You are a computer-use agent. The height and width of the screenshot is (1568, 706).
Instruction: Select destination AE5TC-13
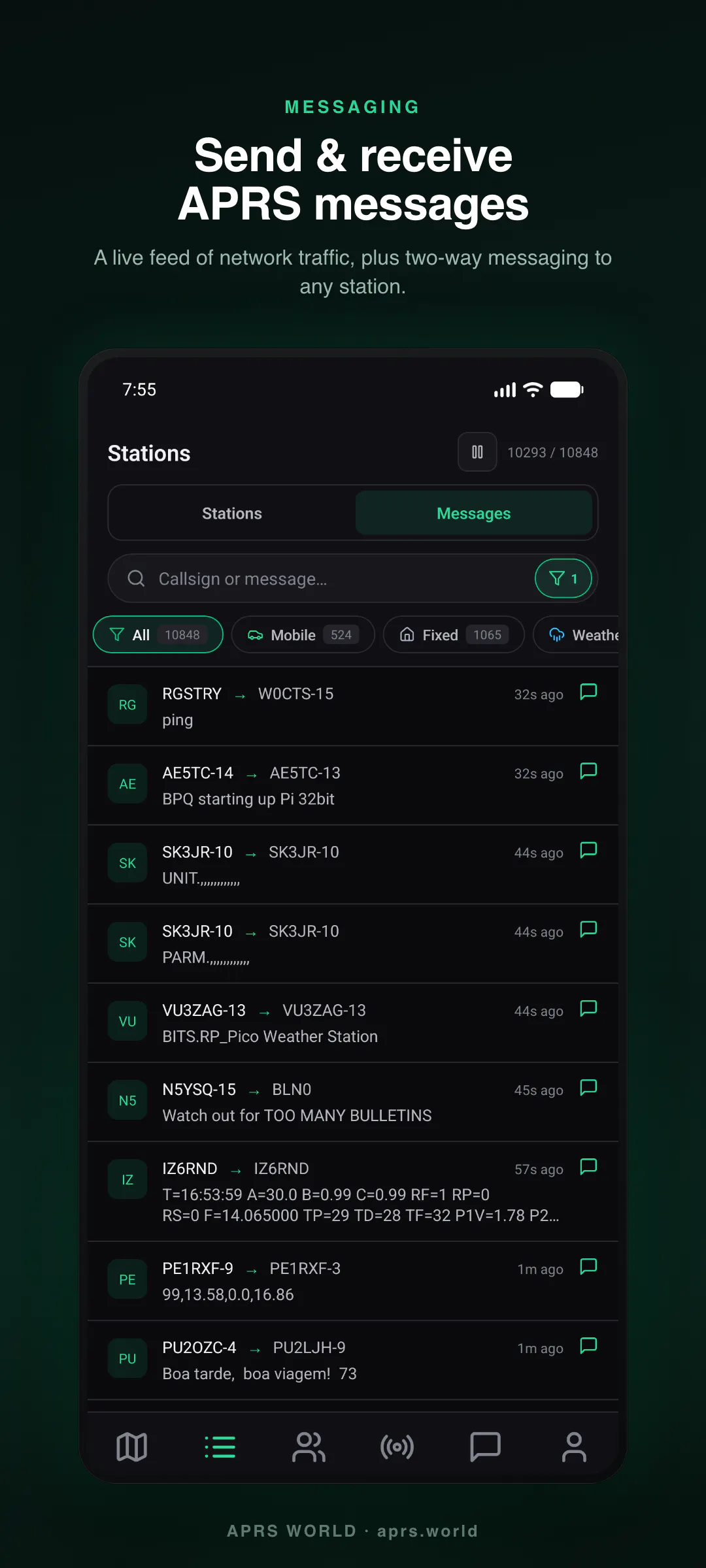tap(305, 773)
